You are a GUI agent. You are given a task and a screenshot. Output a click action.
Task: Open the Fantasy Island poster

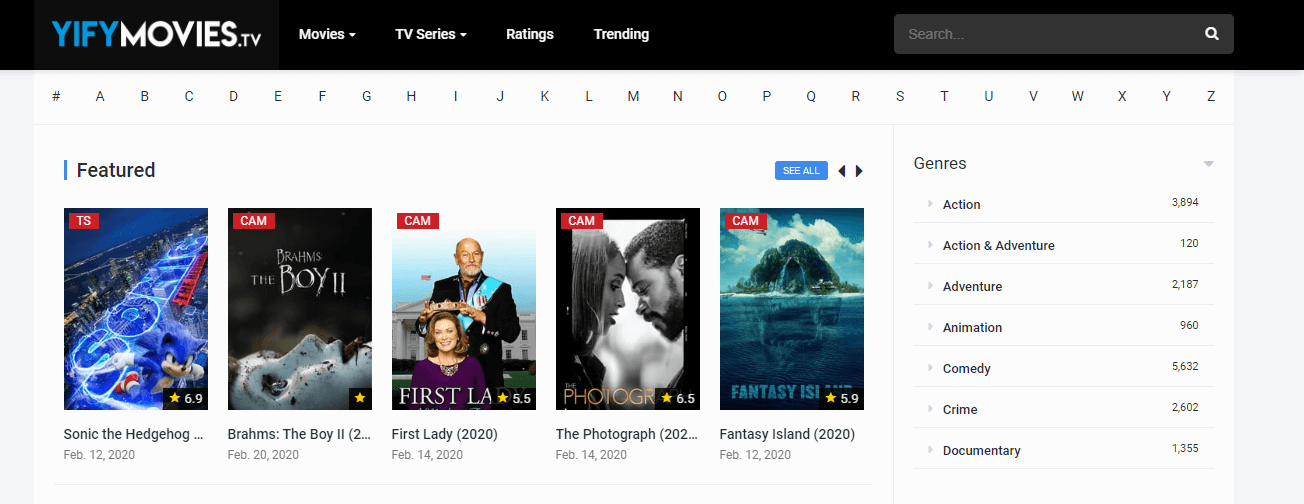[x=792, y=309]
